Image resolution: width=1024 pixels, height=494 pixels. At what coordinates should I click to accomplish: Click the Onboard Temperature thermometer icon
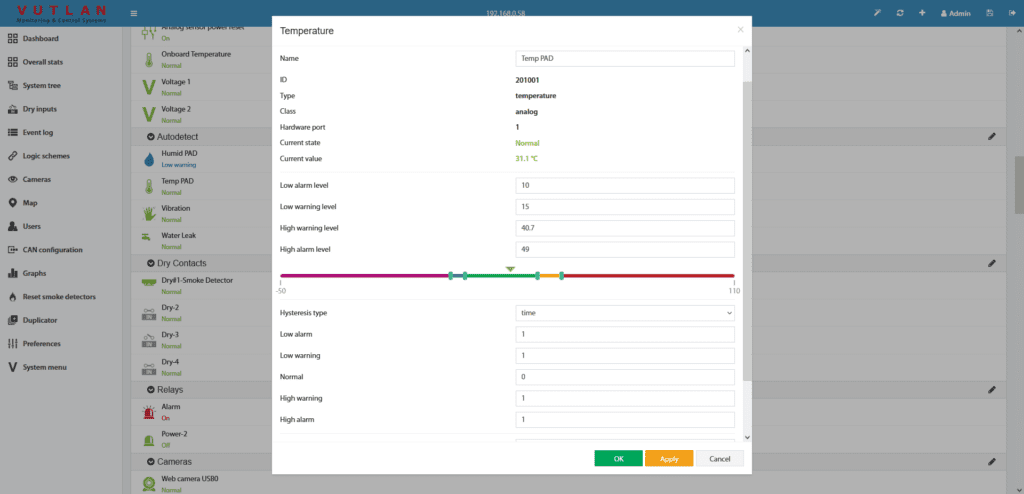click(x=149, y=60)
